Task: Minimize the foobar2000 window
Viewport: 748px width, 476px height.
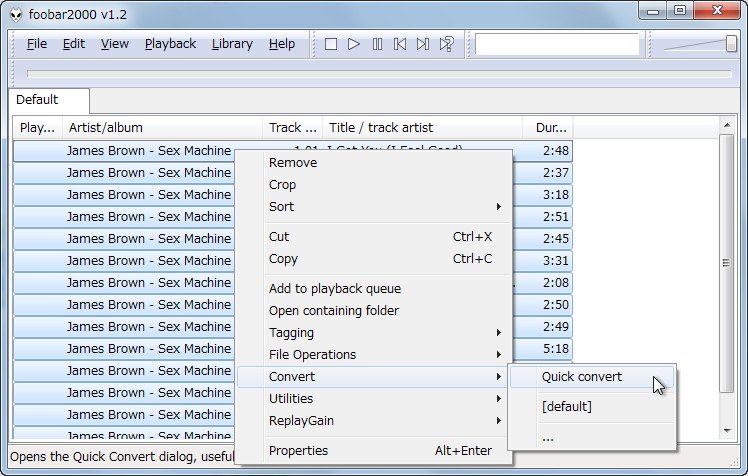Action: point(653,11)
